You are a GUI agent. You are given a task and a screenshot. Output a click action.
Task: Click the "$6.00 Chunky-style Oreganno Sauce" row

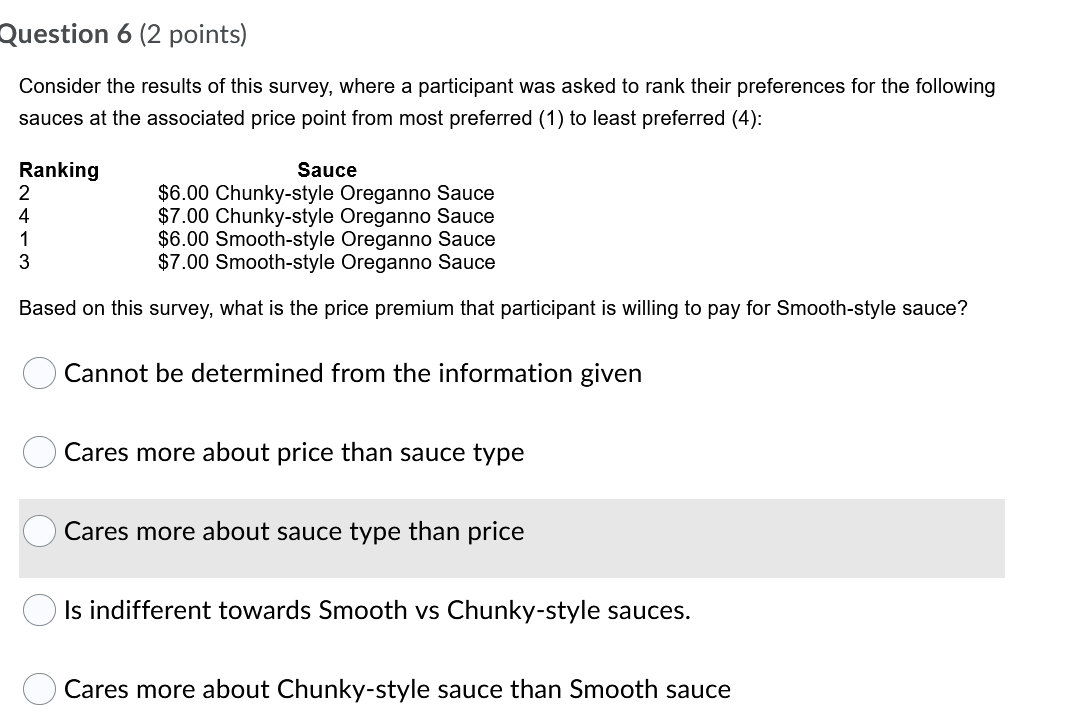pos(325,193)
